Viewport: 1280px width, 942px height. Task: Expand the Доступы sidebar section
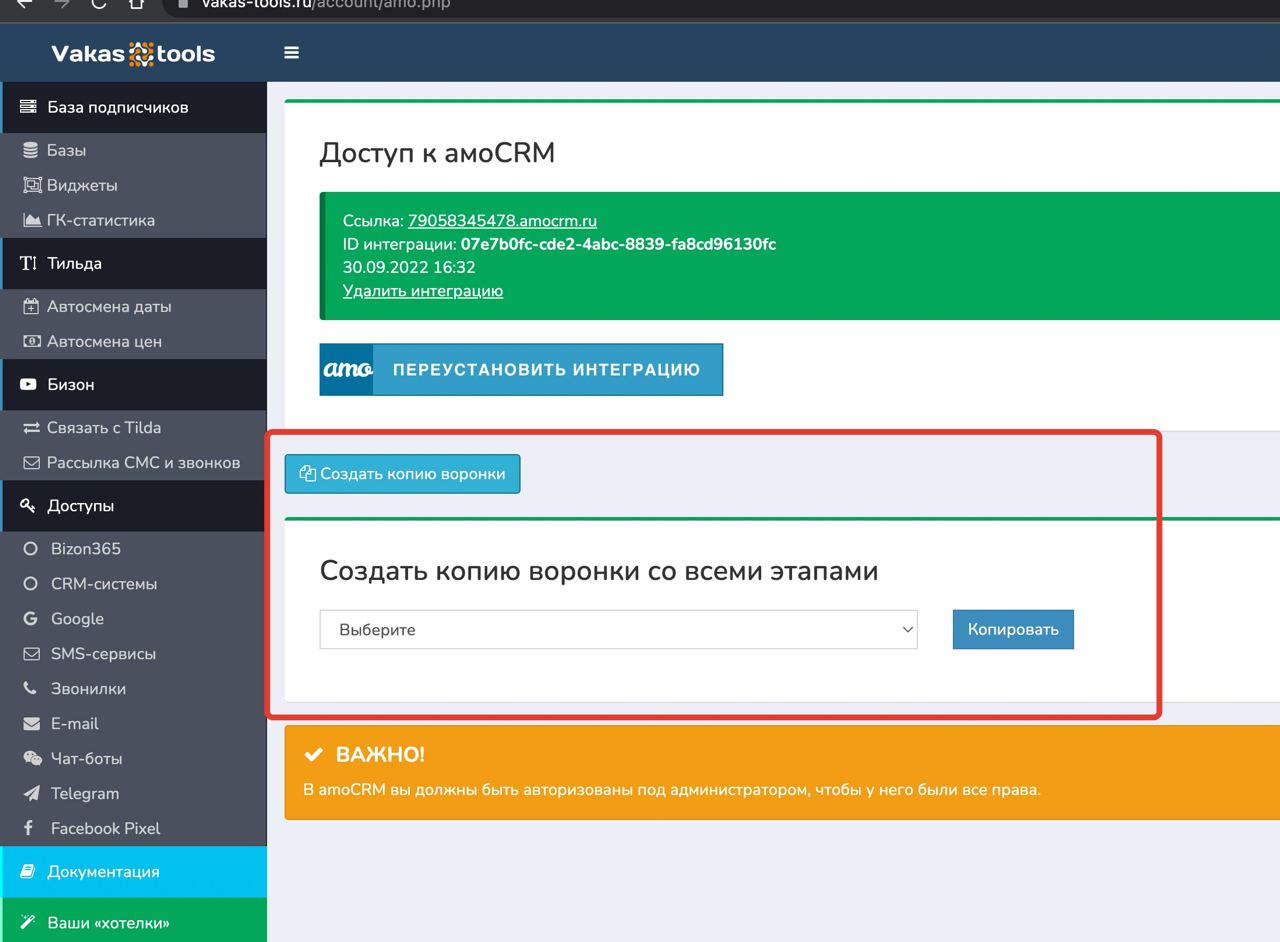pos(80,506)
